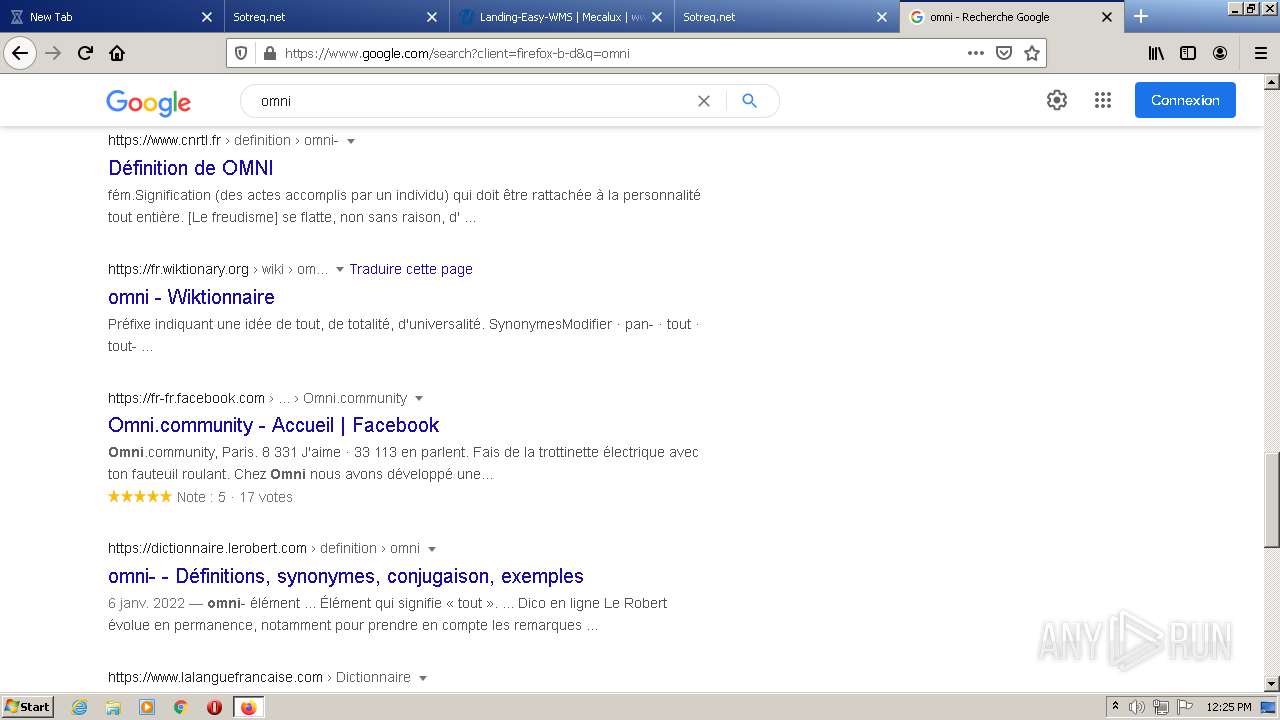The height and width of the screenshot is (720, 1280).
Task: Close the omni Recherche Google tab
Action: click(1107, 17)
